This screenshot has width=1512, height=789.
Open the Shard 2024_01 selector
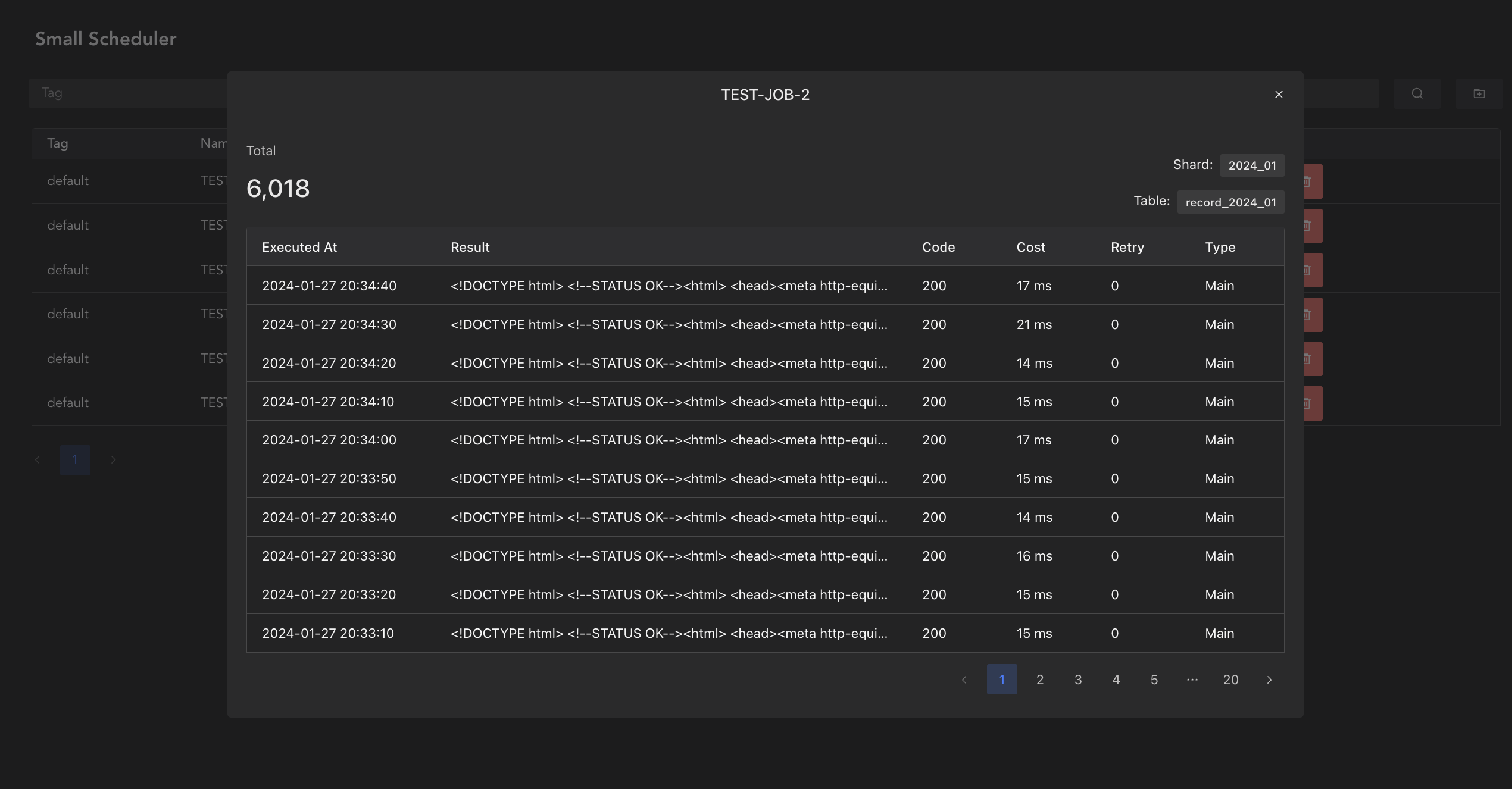[x=1251, y=165]
